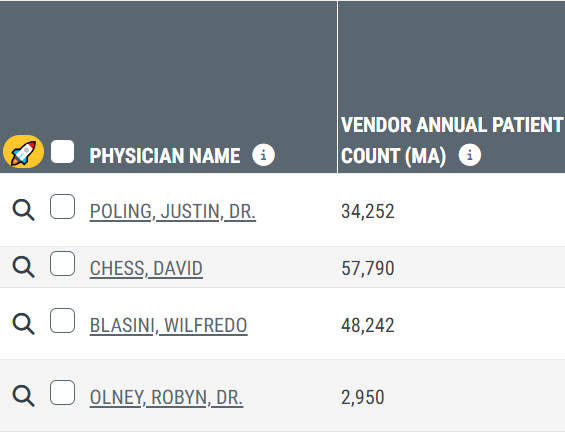The height and width of the screenshot is (440, 565).
Task: Open the CHESS, DAVID physician link
Action: pyautogui.click(x=146, y=268)
